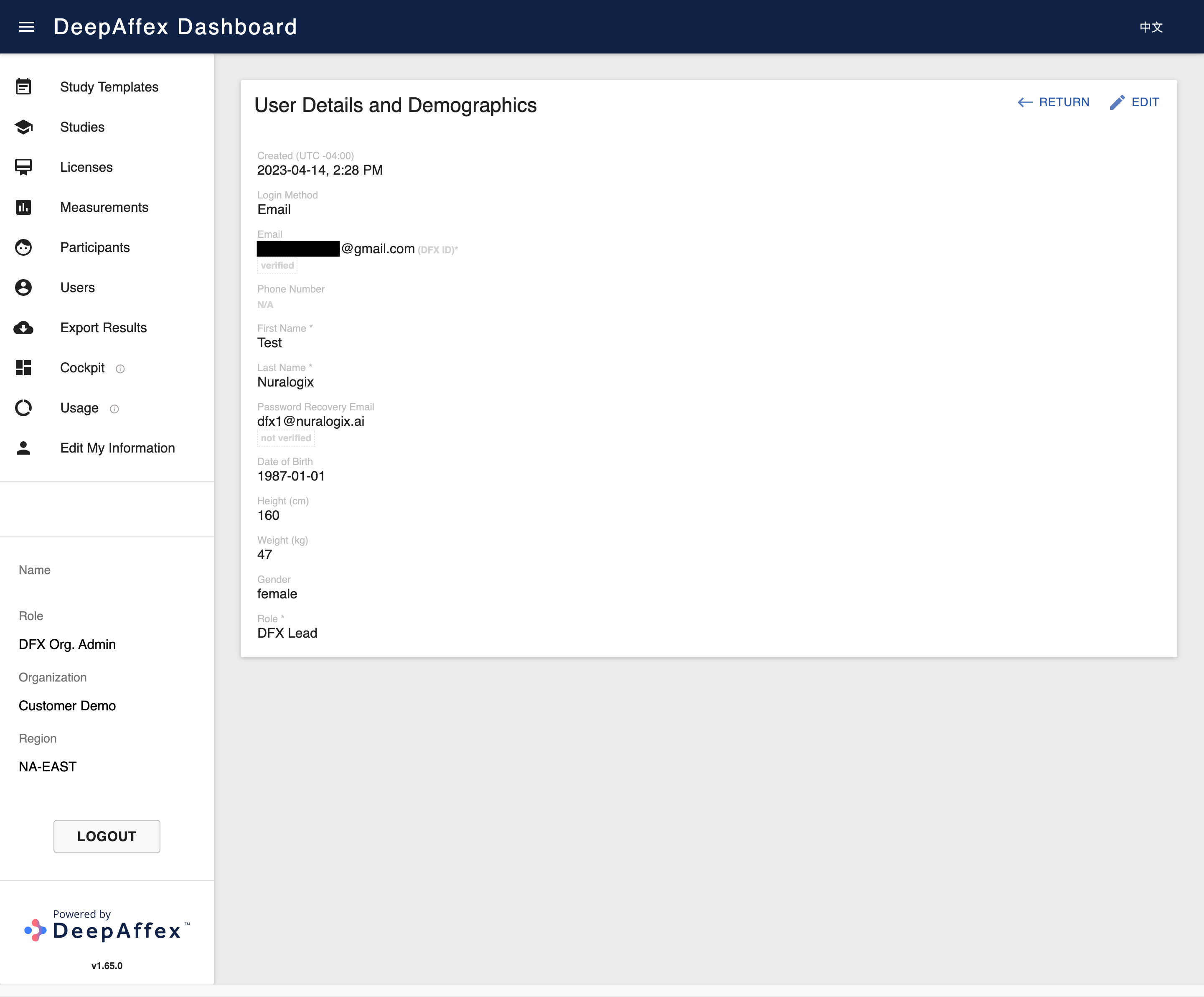
Task: View the Usage page
Action: (107, 408)
